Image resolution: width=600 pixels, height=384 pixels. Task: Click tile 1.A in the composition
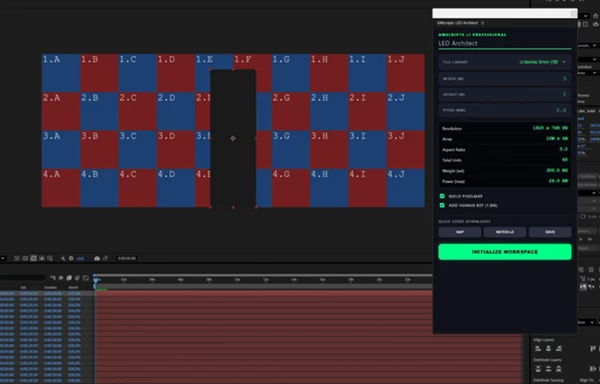[x=60, y=73]
